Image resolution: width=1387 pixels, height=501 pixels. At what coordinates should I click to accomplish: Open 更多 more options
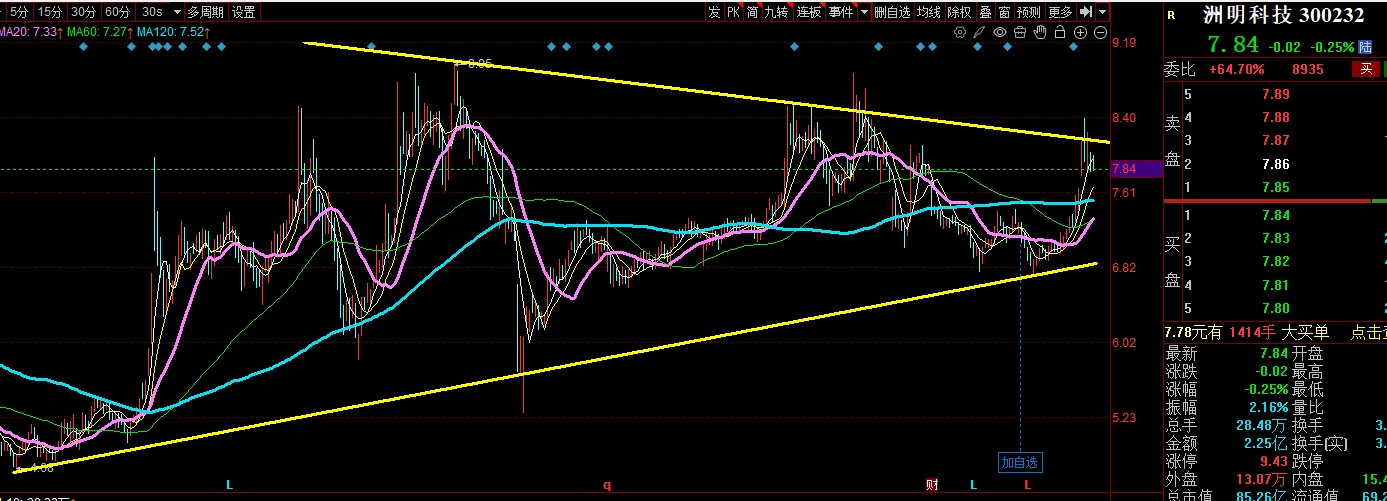[x=1060, y=12]
